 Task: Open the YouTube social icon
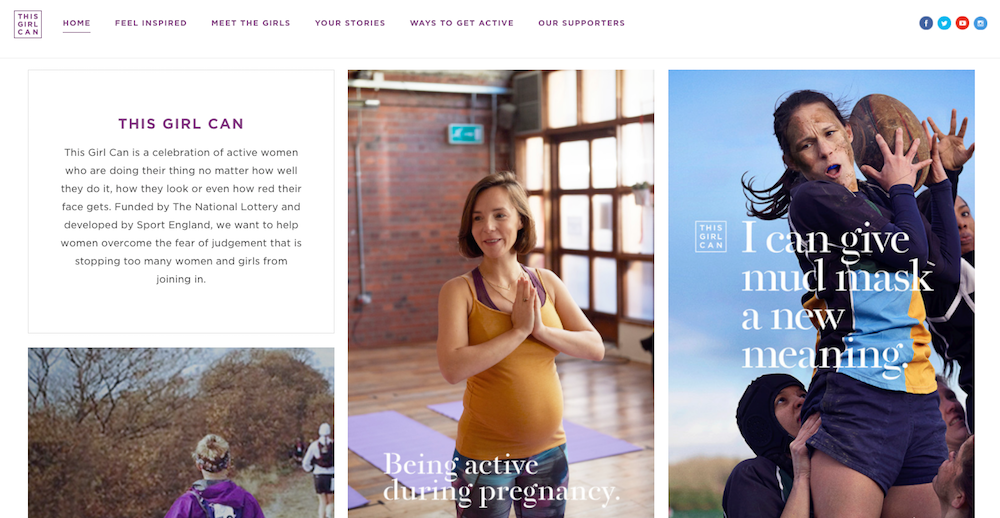962,23
